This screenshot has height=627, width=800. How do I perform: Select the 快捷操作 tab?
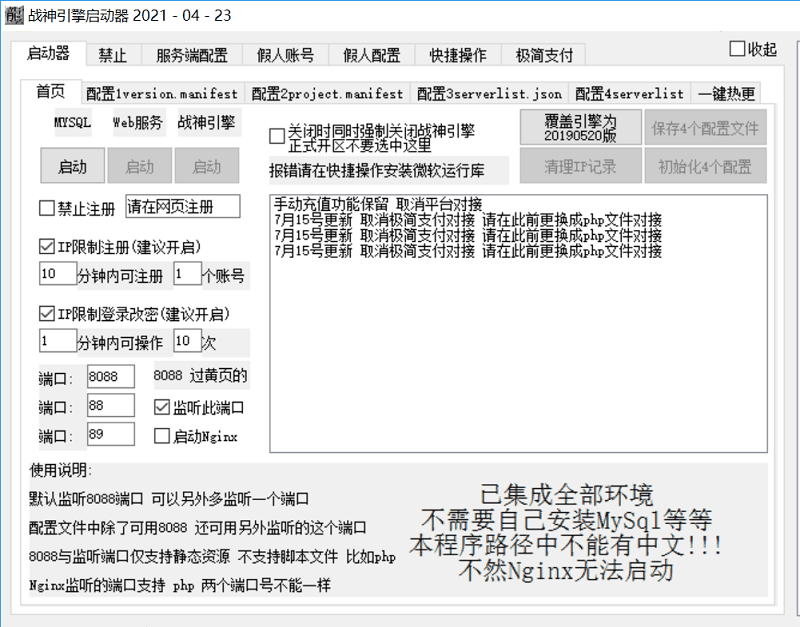[460, 56]
